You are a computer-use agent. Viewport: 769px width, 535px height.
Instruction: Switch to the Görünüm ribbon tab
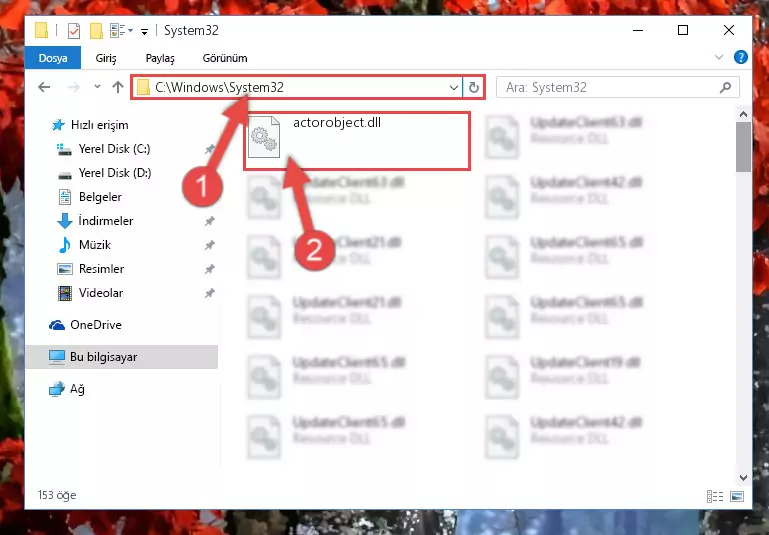point(225,58)
